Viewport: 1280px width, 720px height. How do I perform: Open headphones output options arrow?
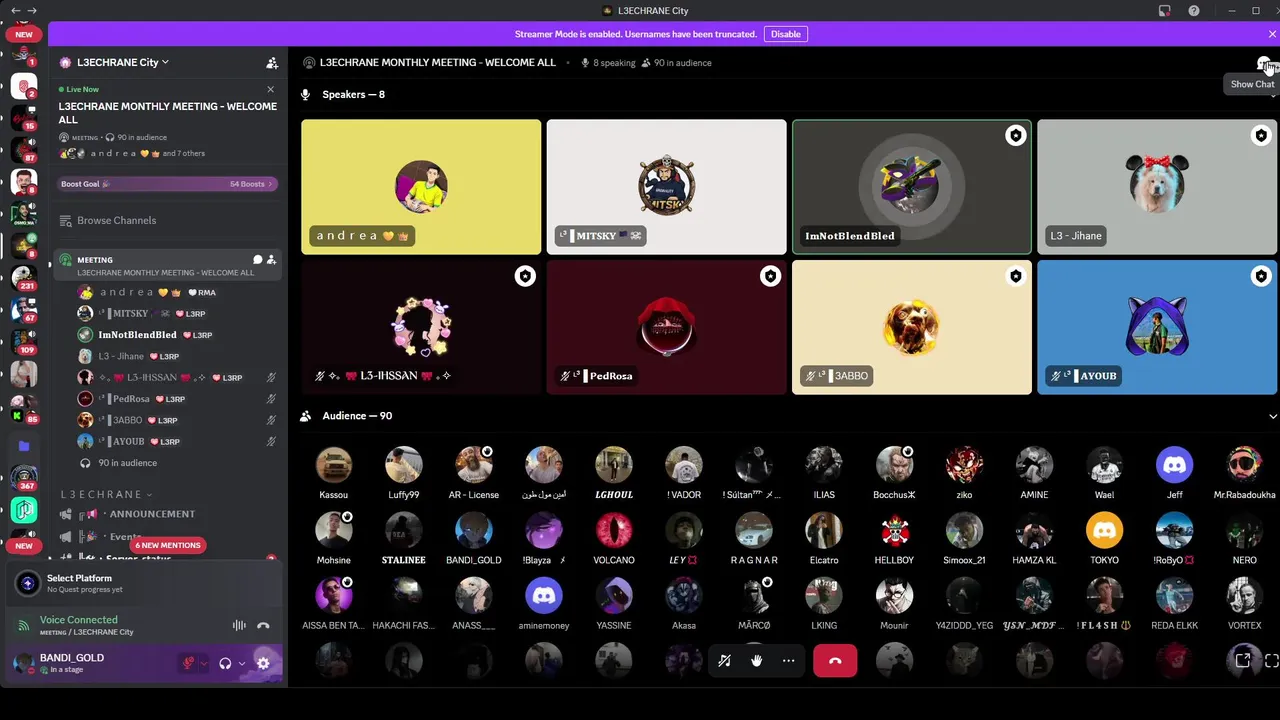click(242, 663)
